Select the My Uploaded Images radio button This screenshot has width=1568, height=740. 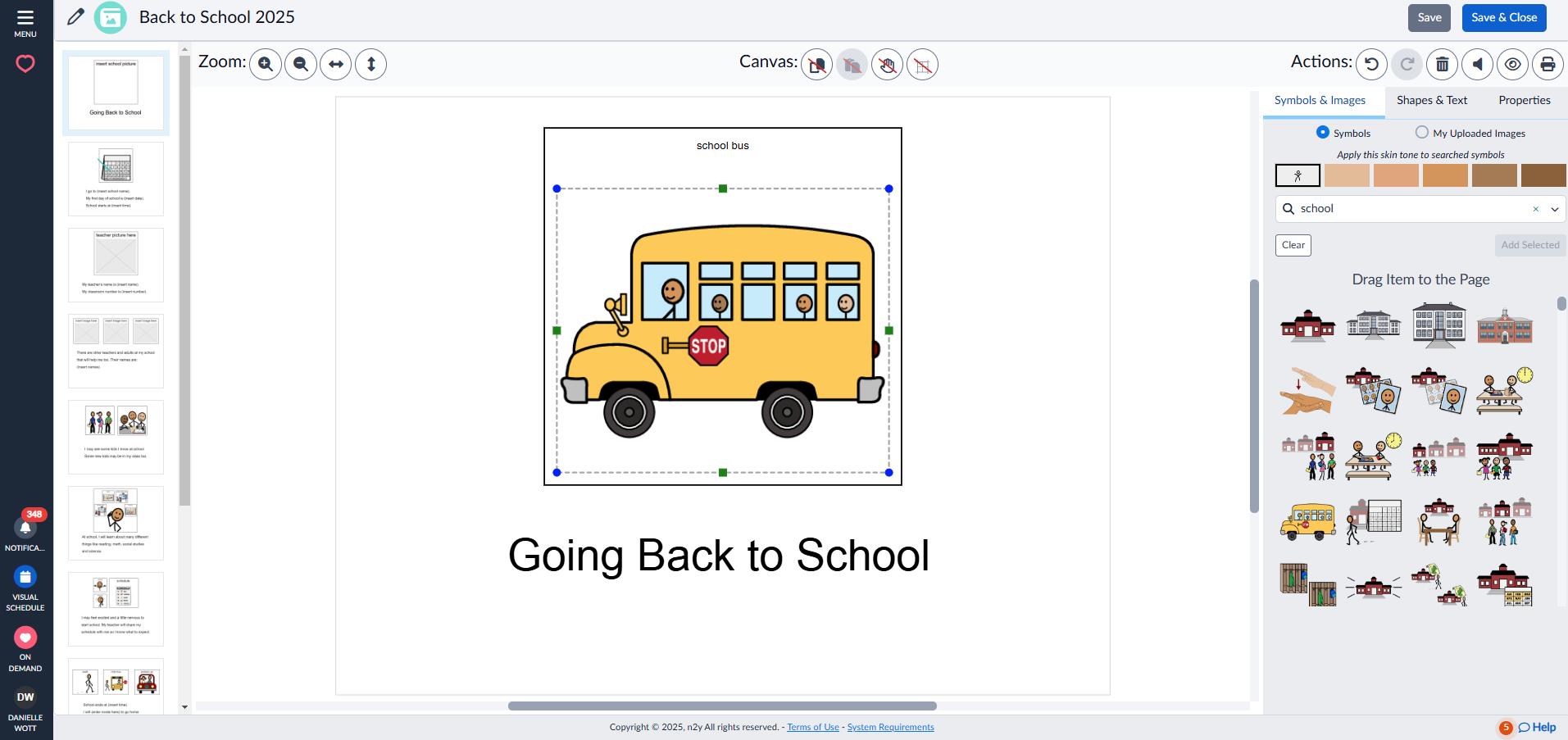[1422, 132]
